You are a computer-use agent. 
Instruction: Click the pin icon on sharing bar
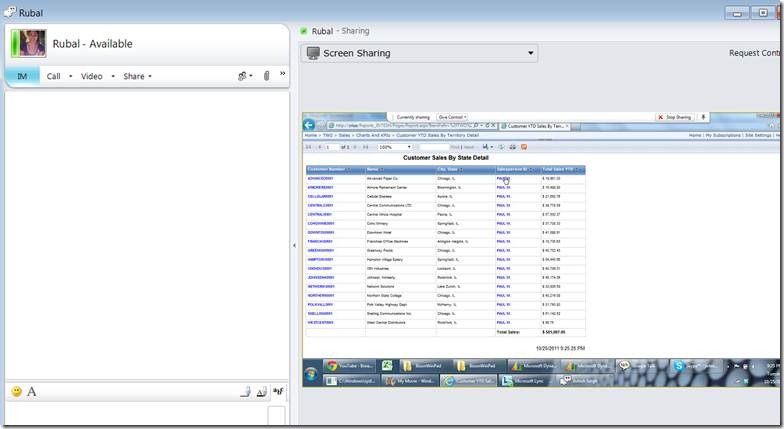[x=704, y=117]
